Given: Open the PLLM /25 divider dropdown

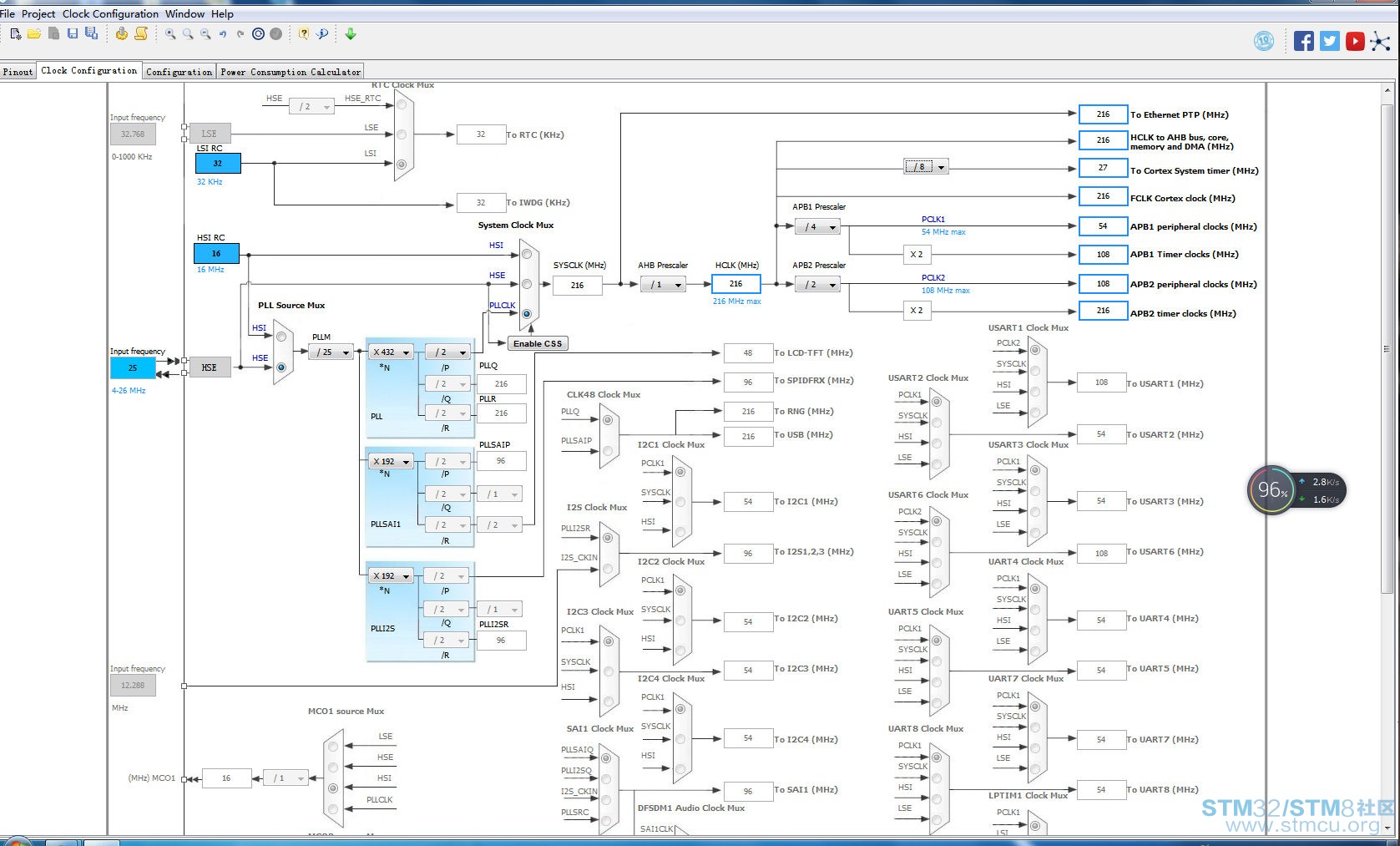Looking at the screenshot, I should click(x=332, y=352).
